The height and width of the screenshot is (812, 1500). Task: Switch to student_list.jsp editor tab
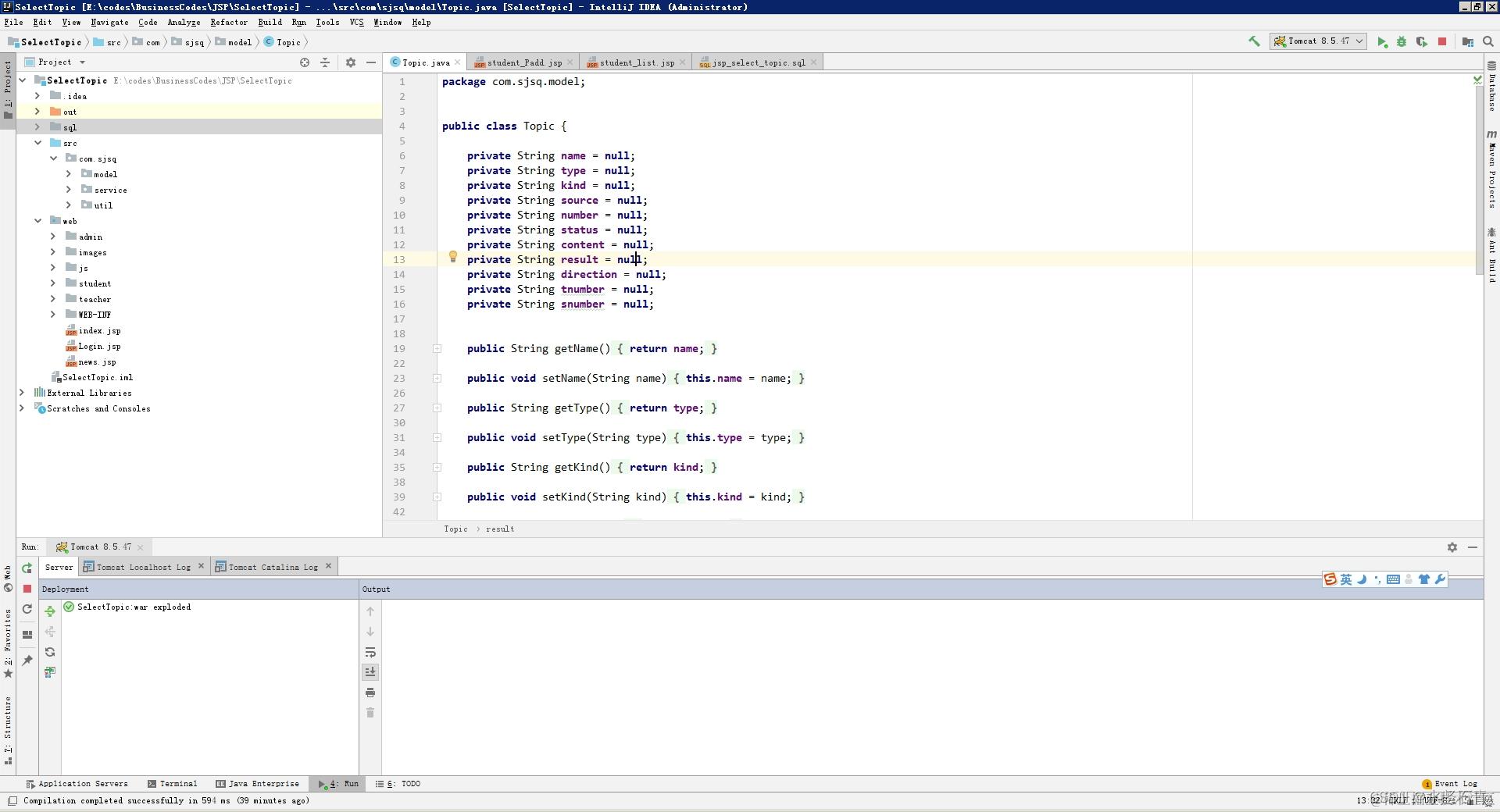click(636, 62)
